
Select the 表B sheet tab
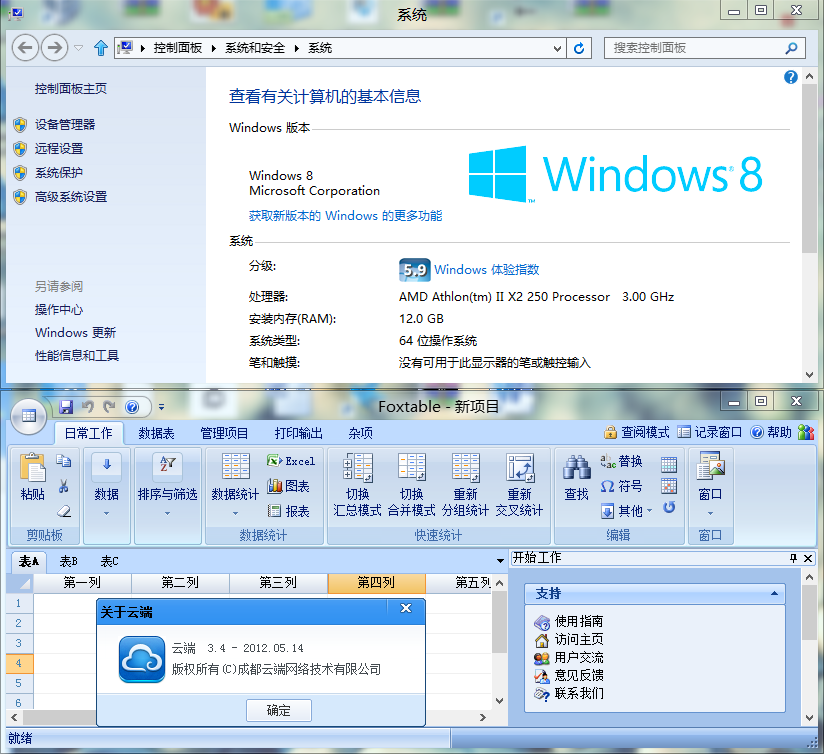[x=68, y=561]
